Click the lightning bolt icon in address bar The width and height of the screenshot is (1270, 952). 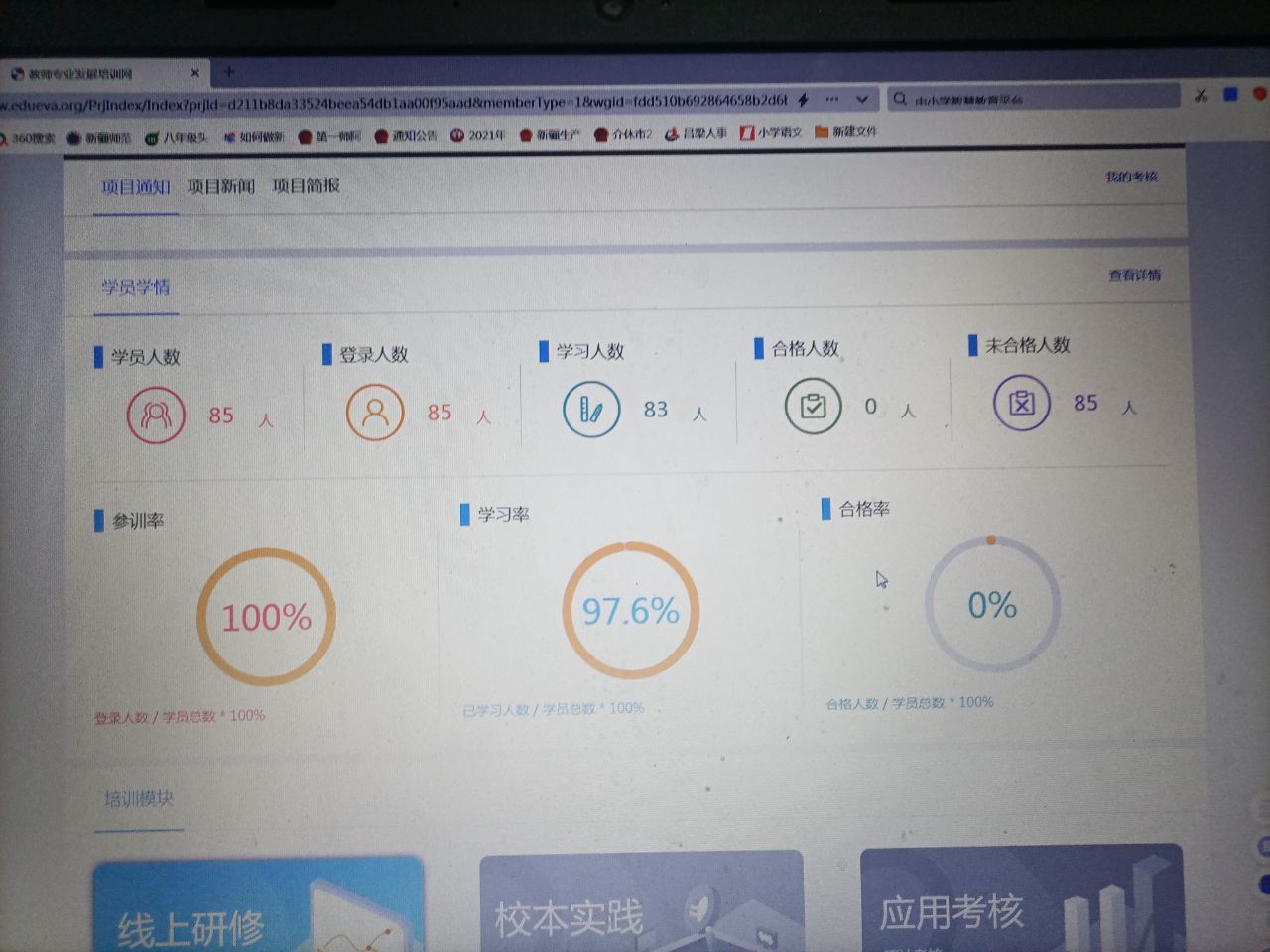(803, 100)
